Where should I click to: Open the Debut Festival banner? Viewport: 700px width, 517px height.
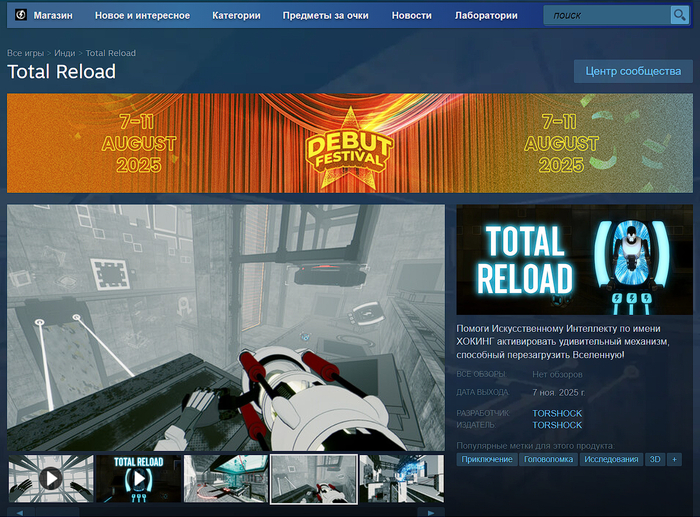pyautogui.click(x=349, y=143)
